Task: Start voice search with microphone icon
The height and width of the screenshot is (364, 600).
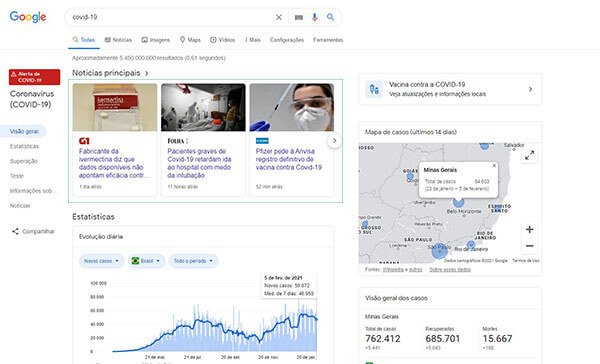Action: coord(315,17)
